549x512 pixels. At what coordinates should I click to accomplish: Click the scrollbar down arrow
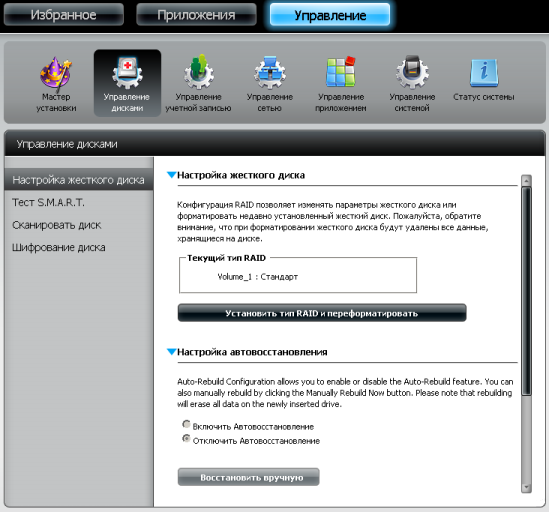click(526, 487)
